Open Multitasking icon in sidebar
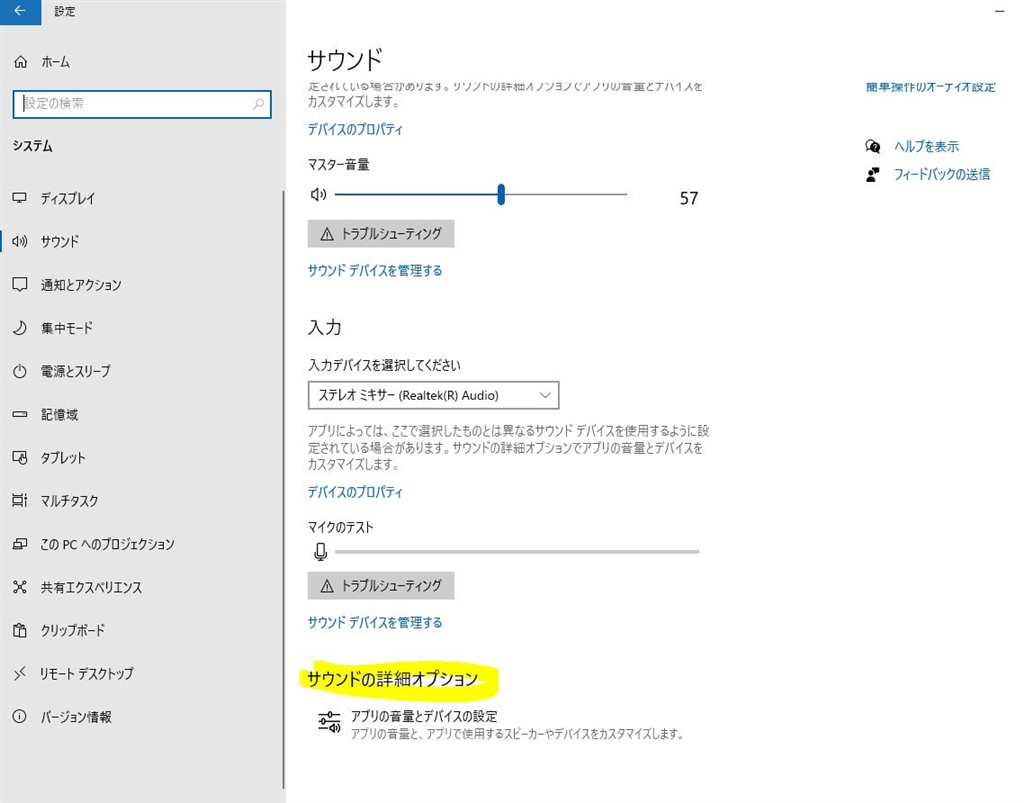This screenshot has width=1024, height=803. point(20,501)
